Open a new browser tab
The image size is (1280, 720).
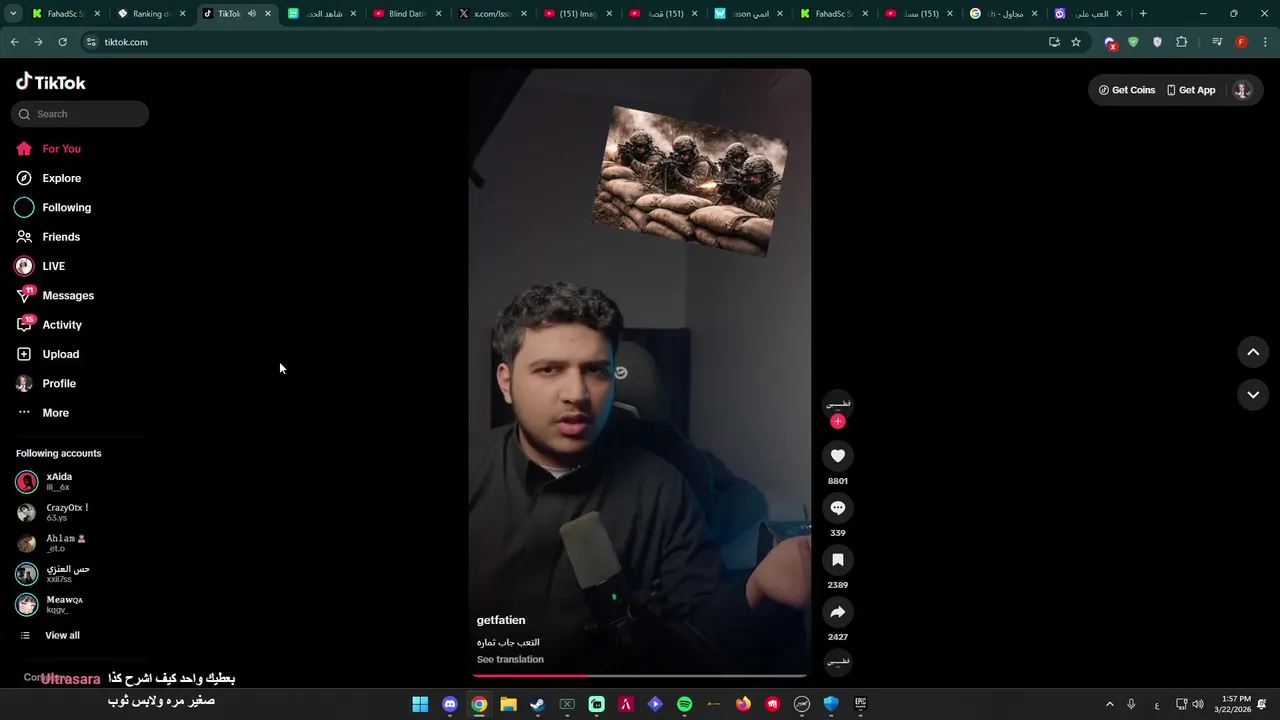coord(1143,14)
